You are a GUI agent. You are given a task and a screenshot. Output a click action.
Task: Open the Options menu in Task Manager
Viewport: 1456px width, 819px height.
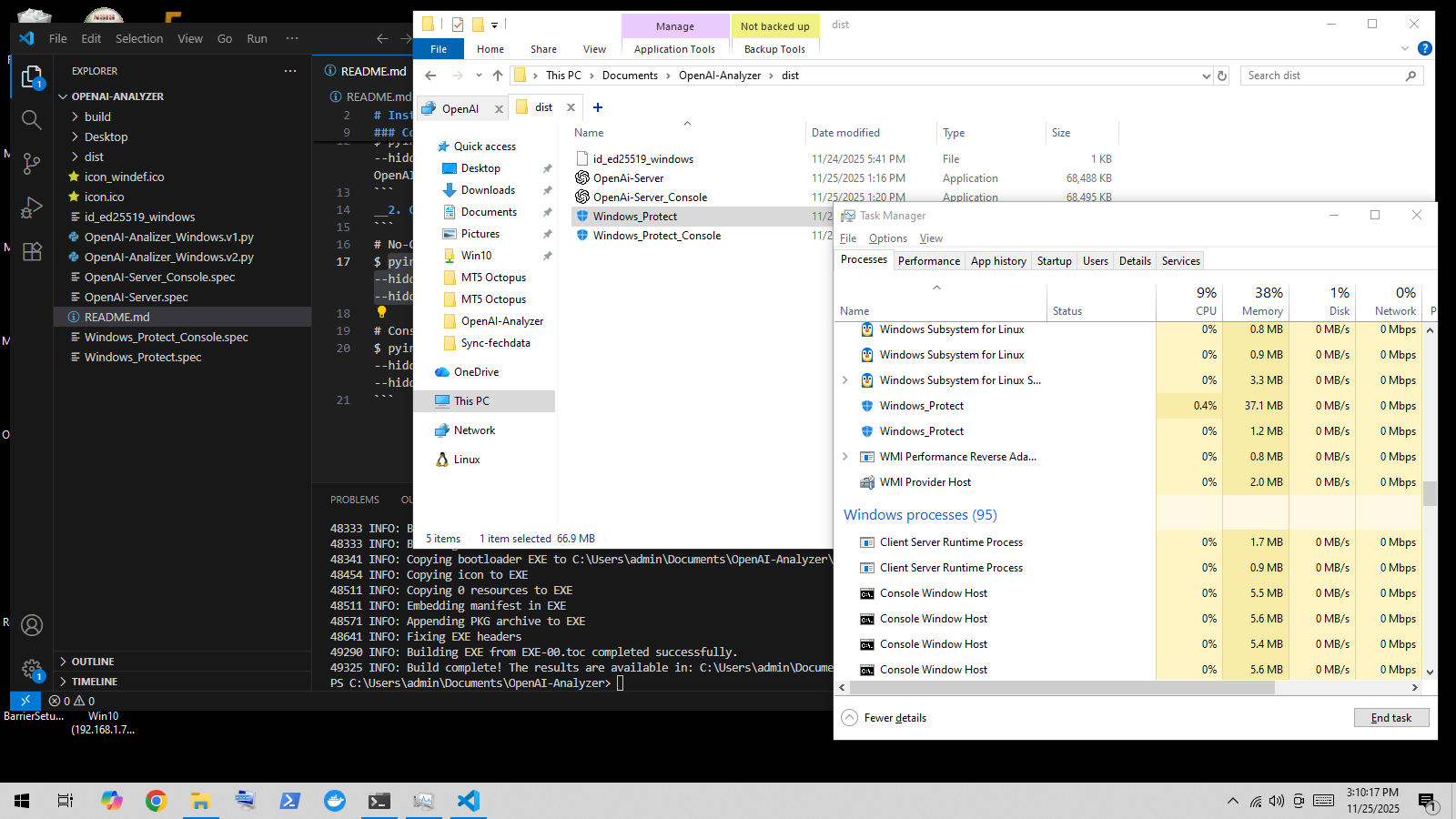887,238
